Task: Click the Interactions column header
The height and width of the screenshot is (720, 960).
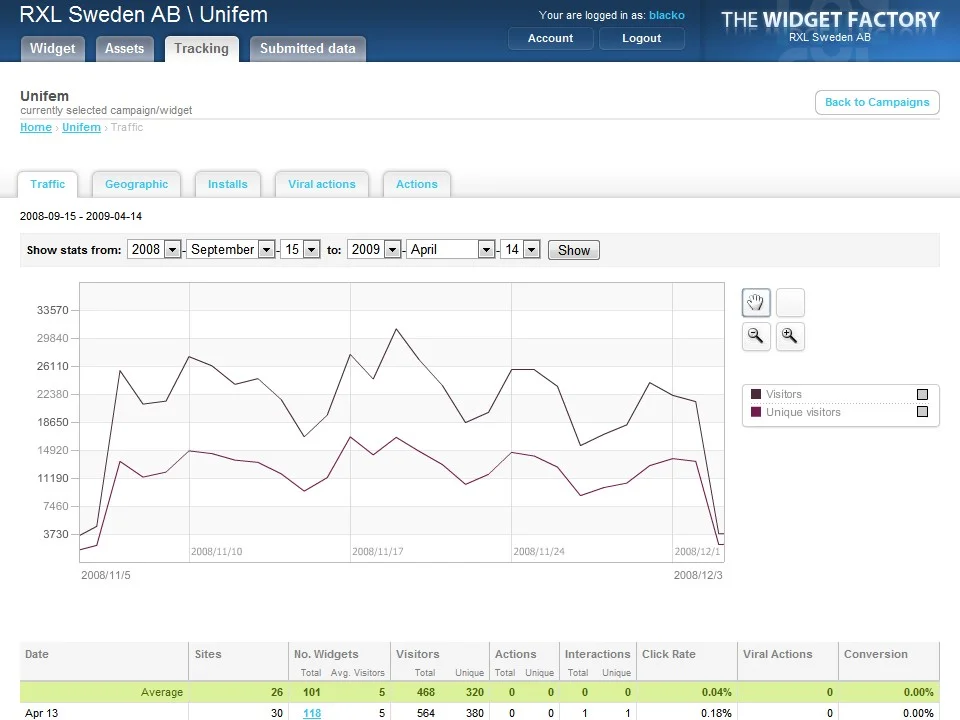Action: pos(597,654)
